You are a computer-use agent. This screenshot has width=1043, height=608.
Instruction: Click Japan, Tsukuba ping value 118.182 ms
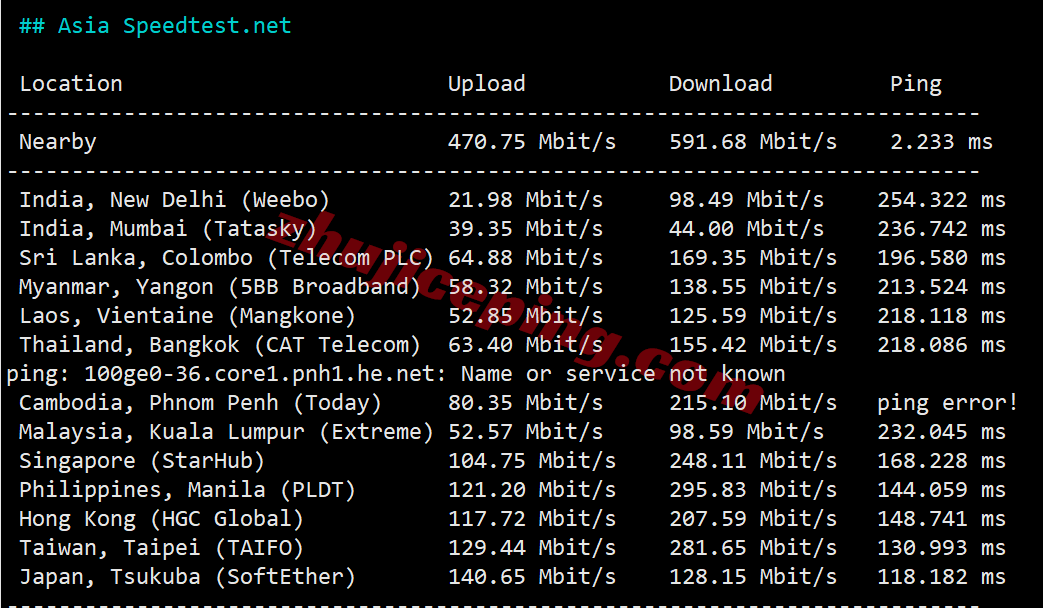[941, 577]
